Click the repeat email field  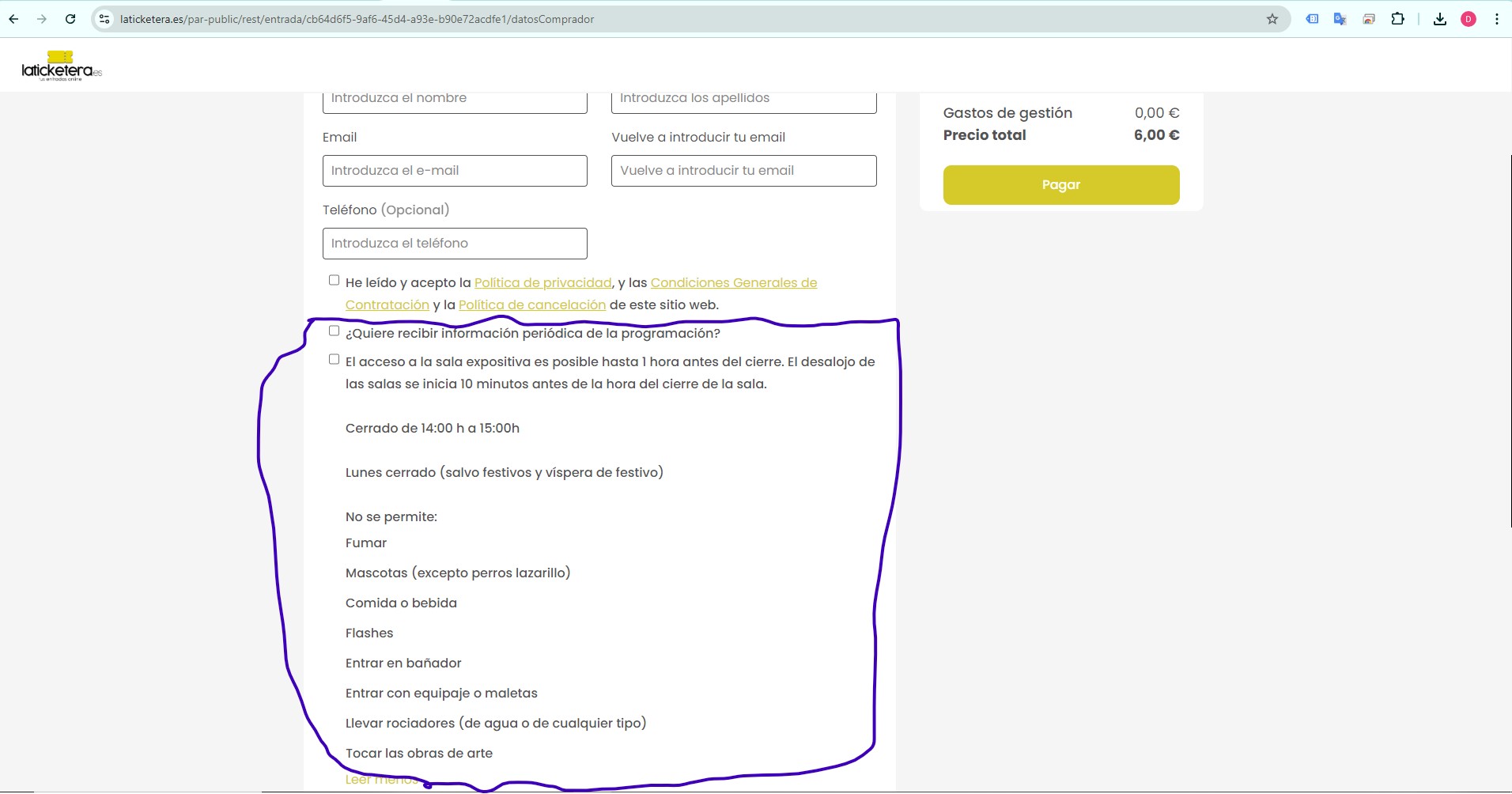click(x=744, y=171)
